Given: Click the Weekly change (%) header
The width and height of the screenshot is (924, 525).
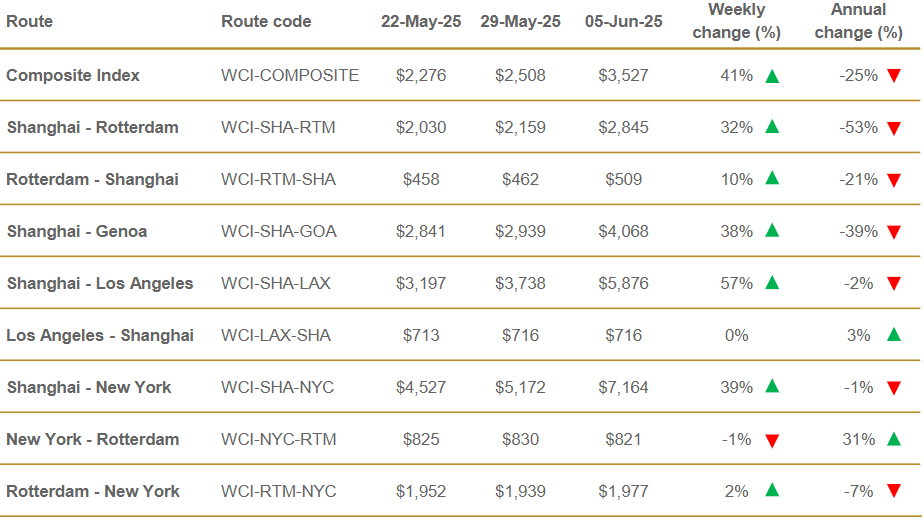Looking at the screenshot, I should coord(737,21).
